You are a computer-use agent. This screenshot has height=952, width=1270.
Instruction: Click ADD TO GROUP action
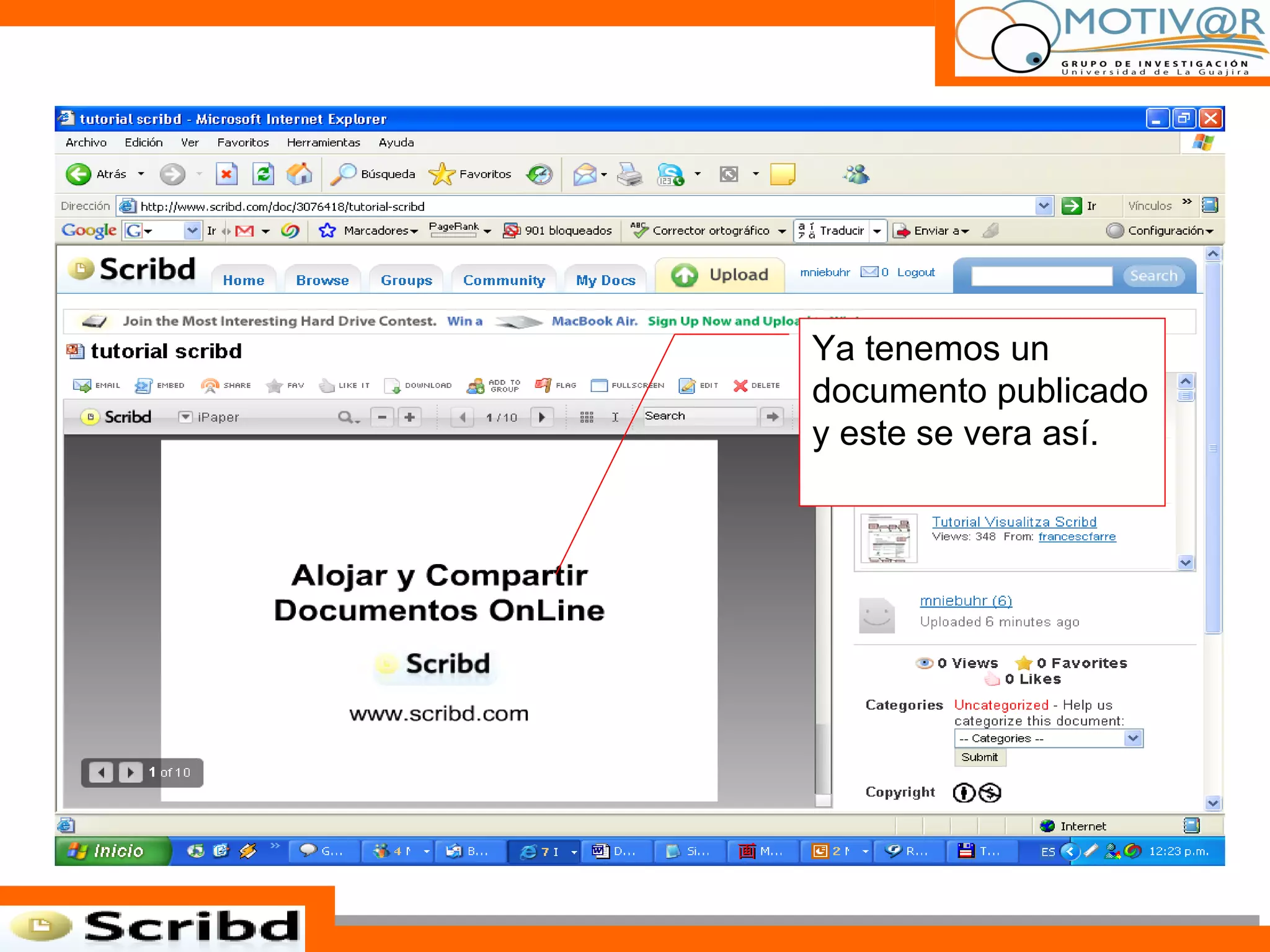494,386
